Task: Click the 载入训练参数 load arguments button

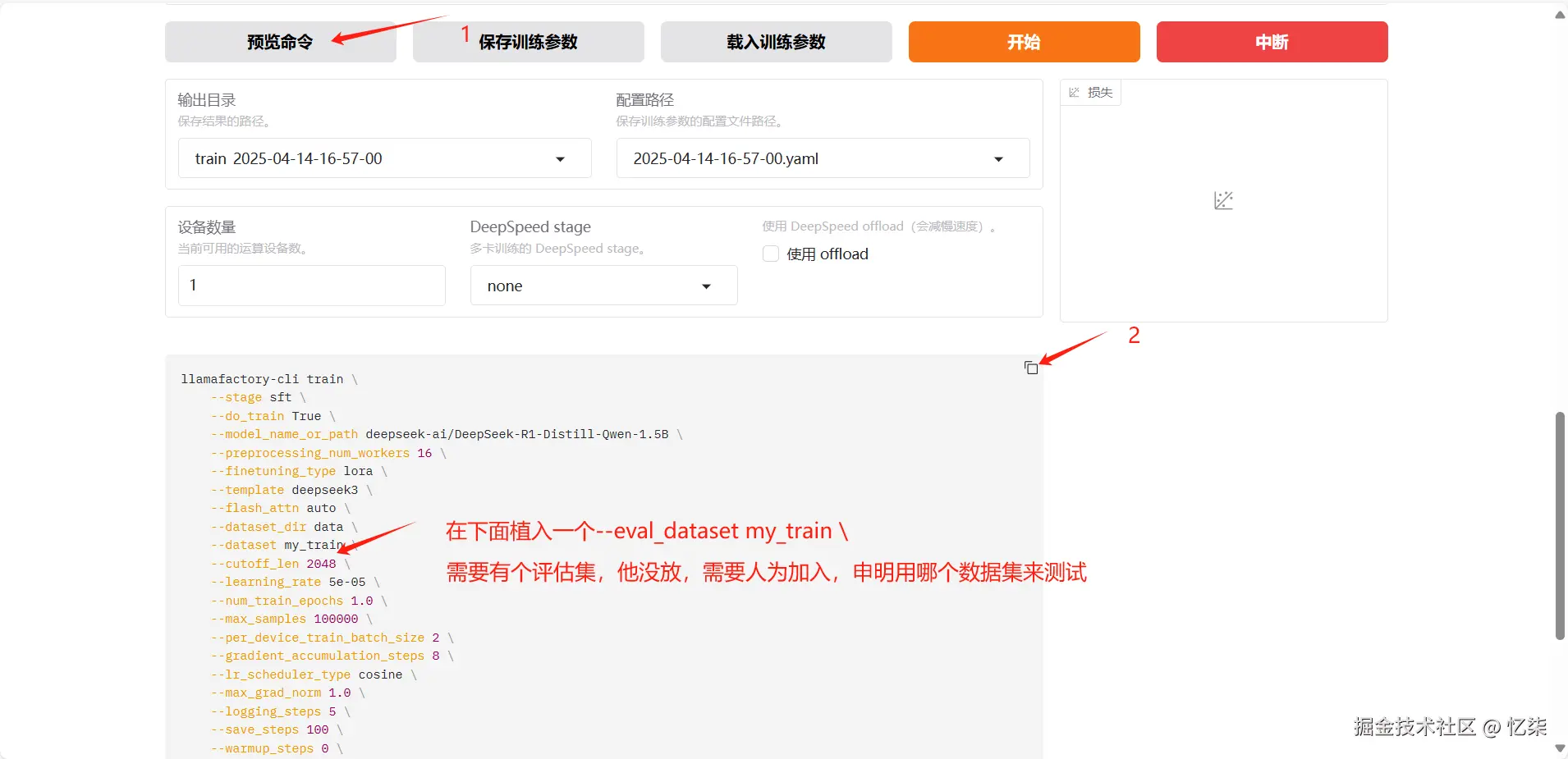Action: 776,42
